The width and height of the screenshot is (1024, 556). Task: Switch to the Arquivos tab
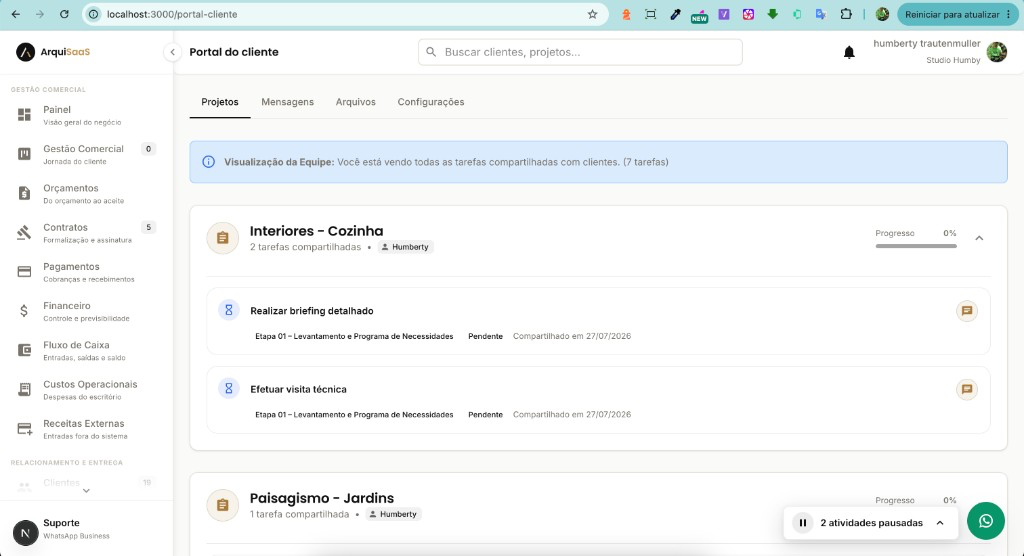(x=355, y=102)
